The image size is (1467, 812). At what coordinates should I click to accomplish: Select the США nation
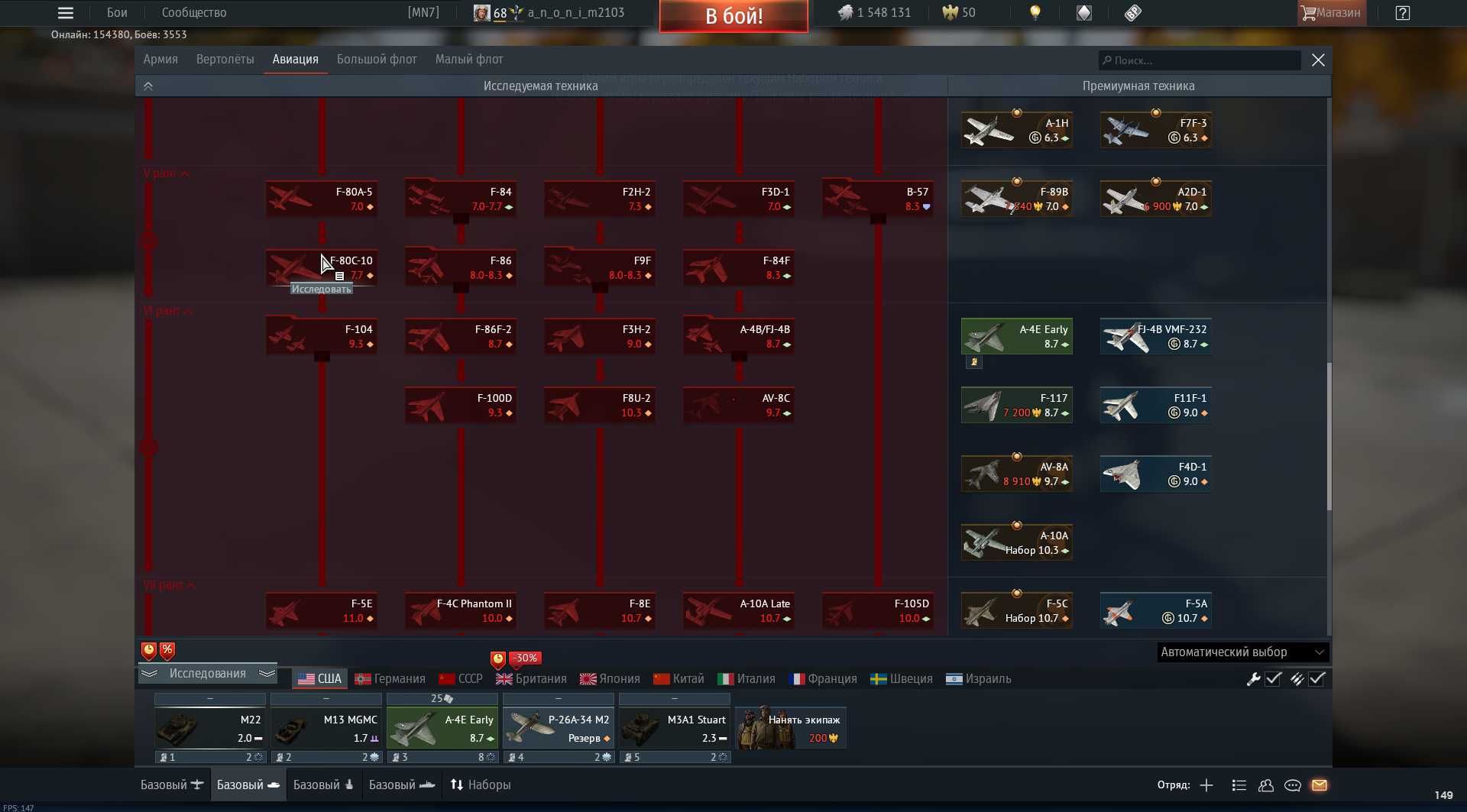[x=320, y=679]
